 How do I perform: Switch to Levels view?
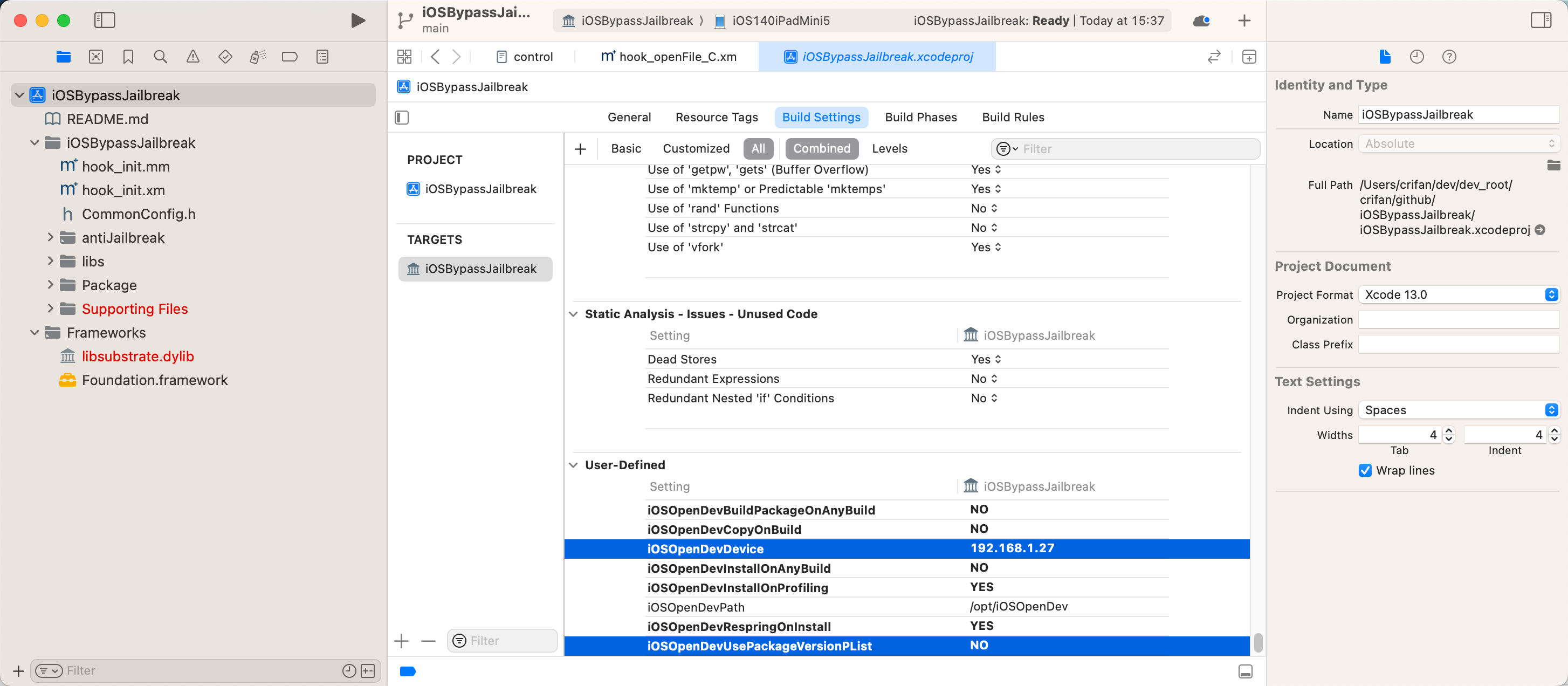click(889, 148)
